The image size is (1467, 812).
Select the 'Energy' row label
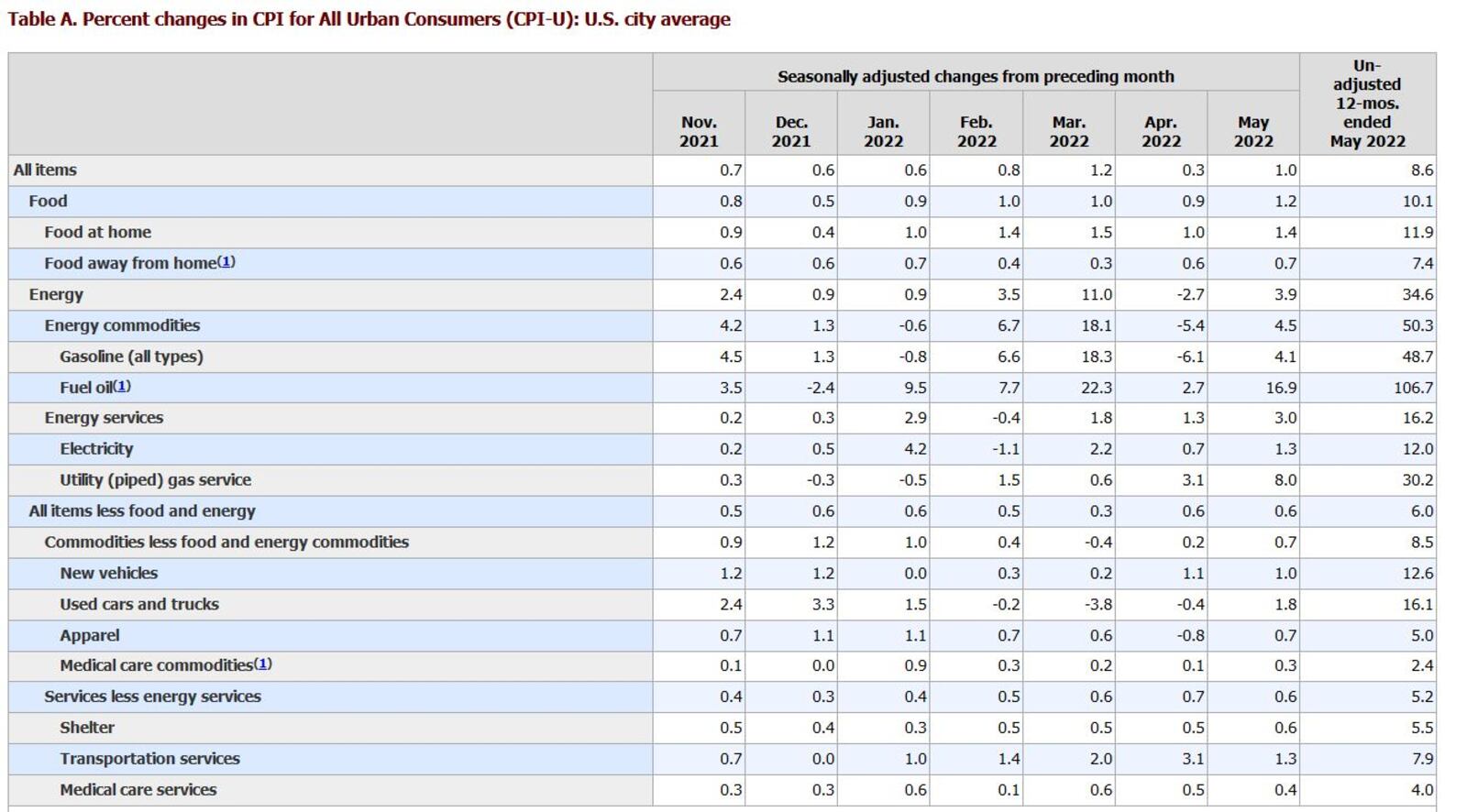click(x=56, y=294)
